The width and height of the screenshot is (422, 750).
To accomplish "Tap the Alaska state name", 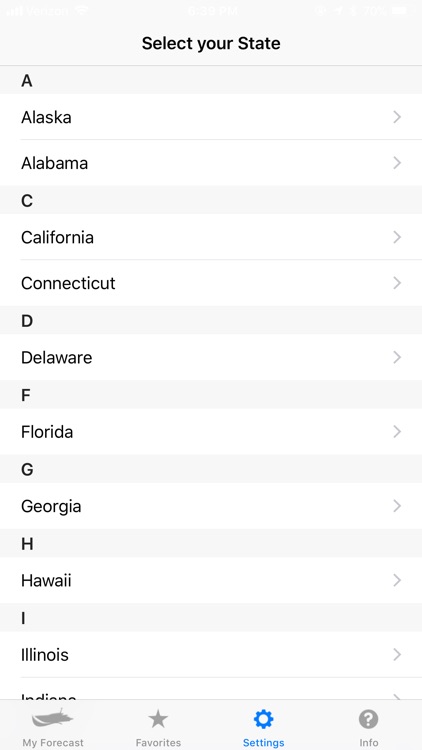I will [46, 117].
